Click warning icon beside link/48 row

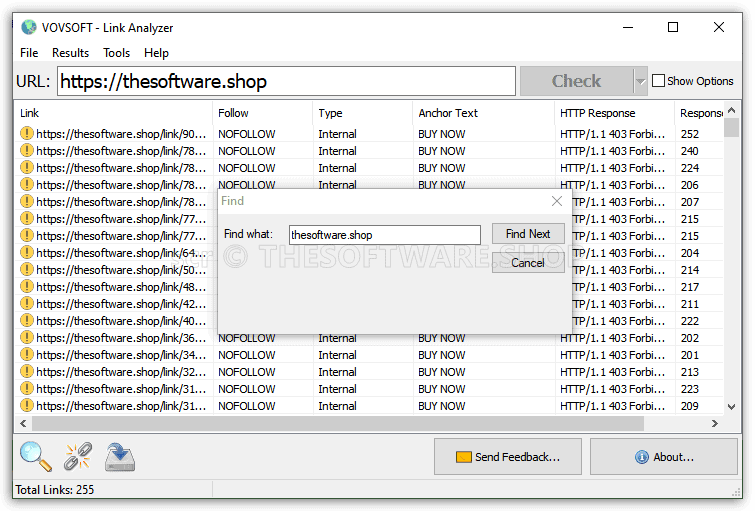point(26,287)
